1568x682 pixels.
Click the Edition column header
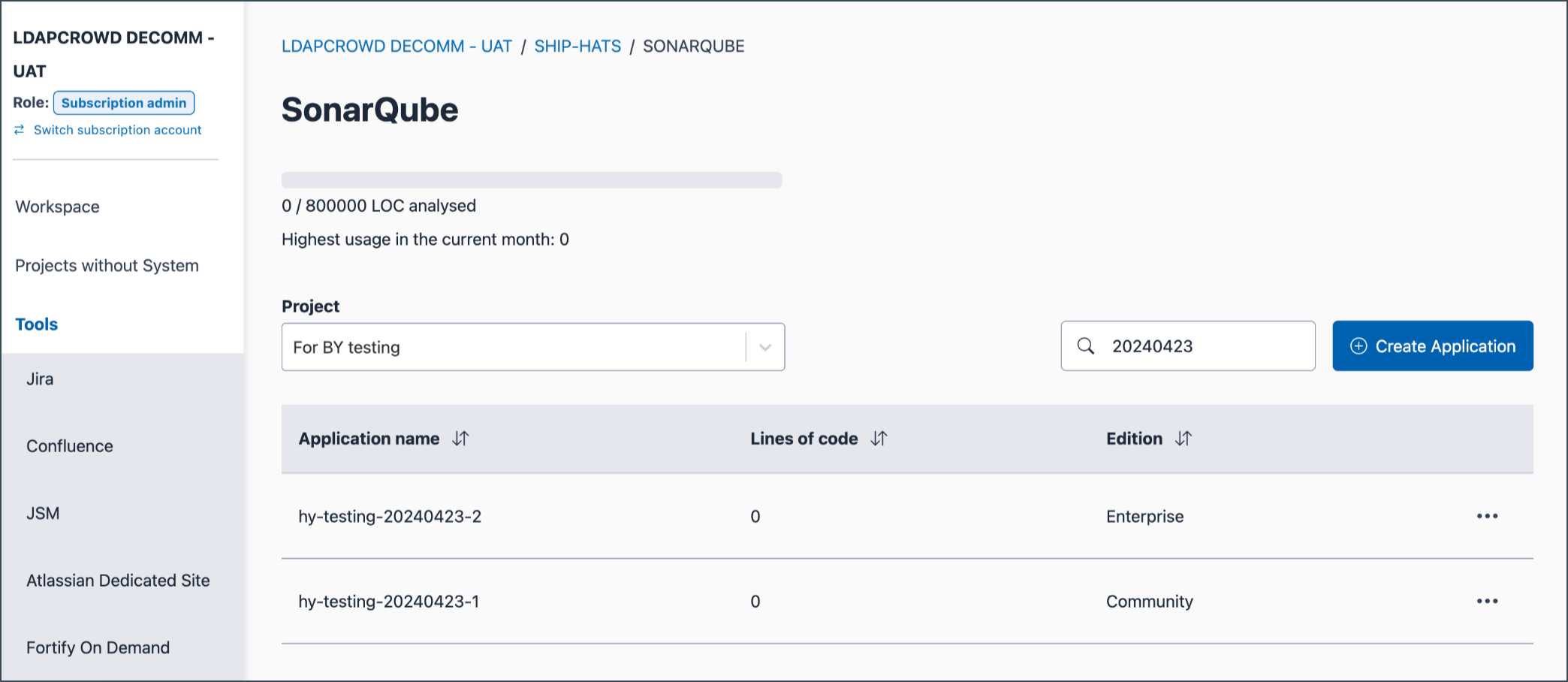click(x=1134, y=439)
